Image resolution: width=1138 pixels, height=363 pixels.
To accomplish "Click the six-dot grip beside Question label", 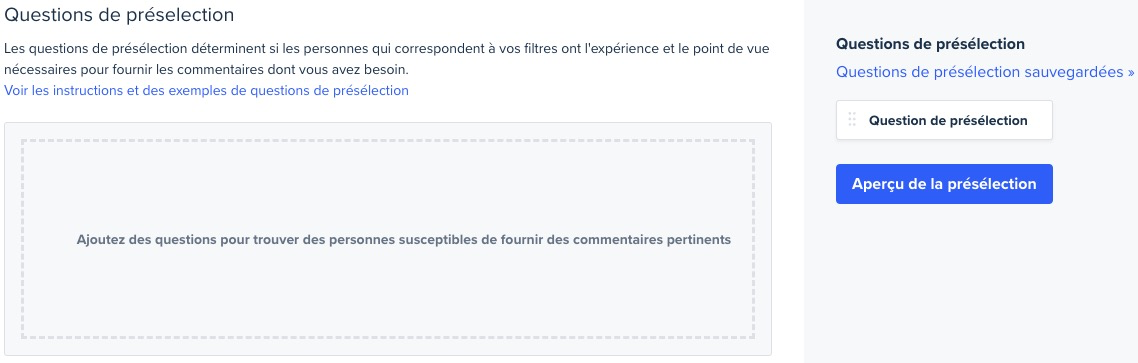I will click(853, 120).
